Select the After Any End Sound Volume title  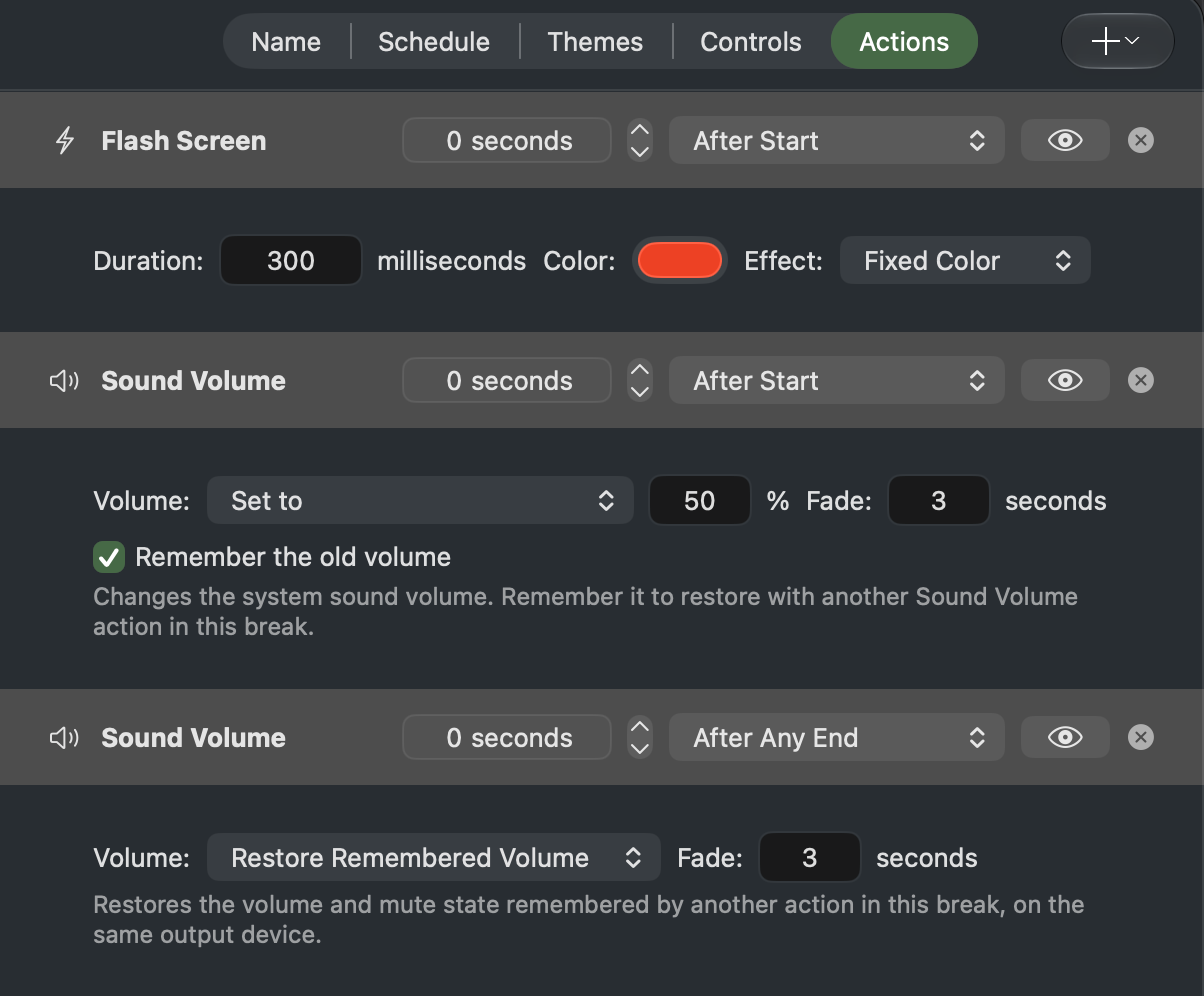pos(194,738)
